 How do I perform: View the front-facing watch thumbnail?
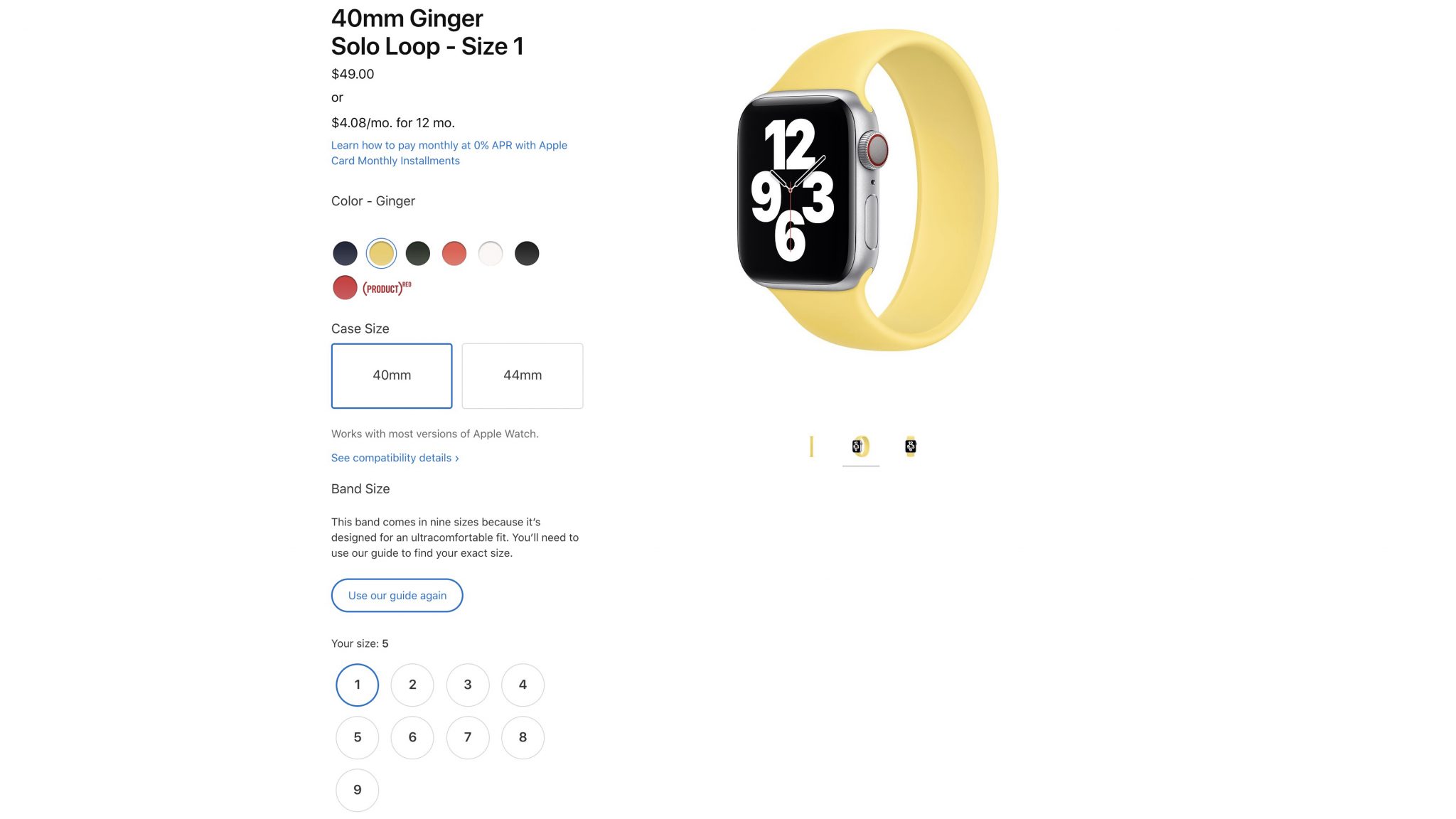click(911, 446)
